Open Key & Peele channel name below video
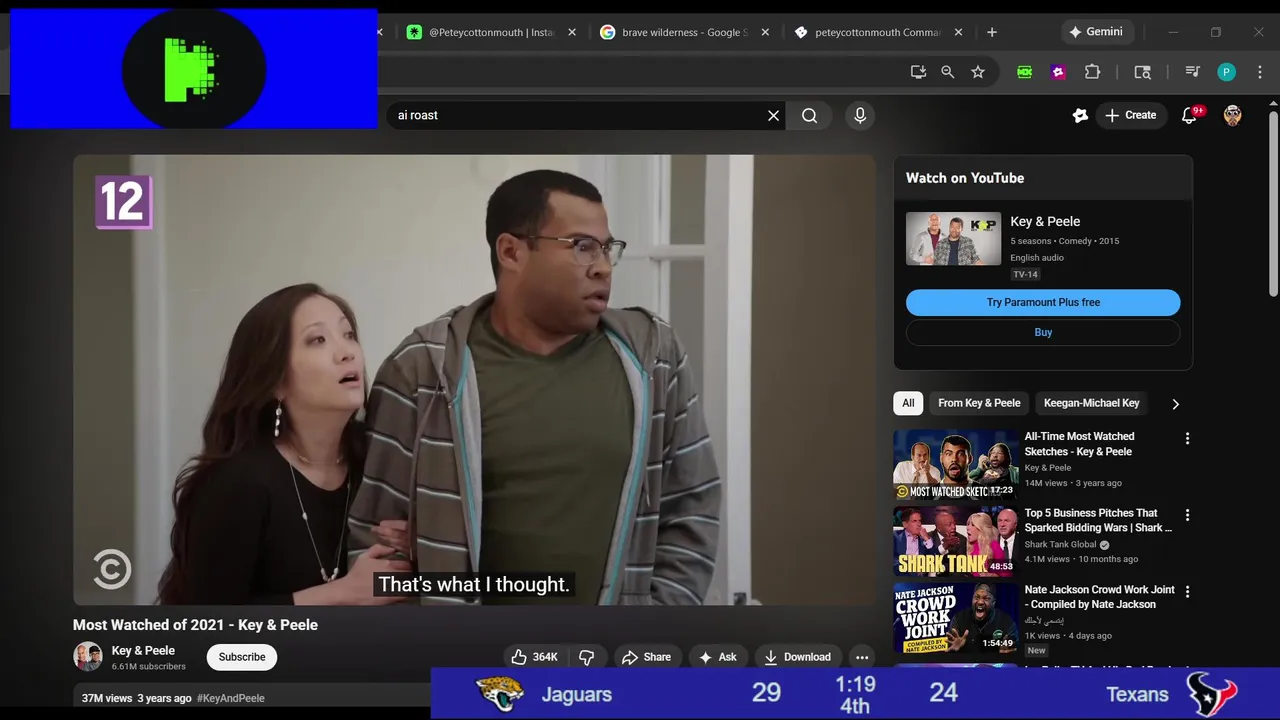The height and width of the screenshot is (720, 1280). 143,650
